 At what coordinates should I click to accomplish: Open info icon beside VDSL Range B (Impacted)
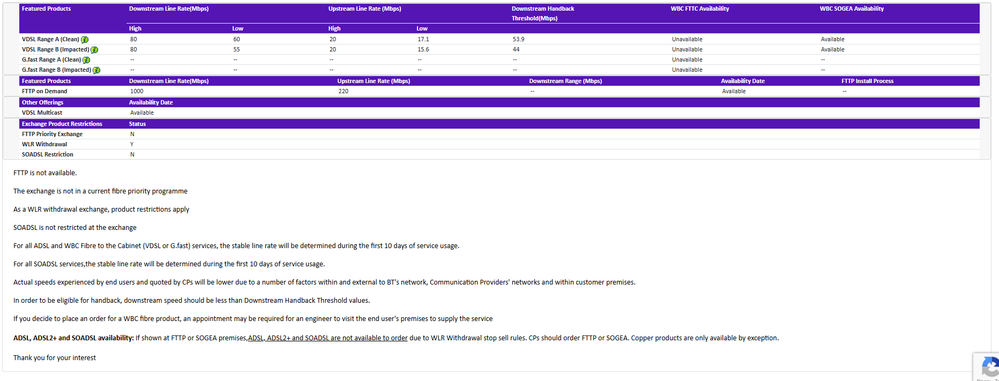tap(94, 50)
